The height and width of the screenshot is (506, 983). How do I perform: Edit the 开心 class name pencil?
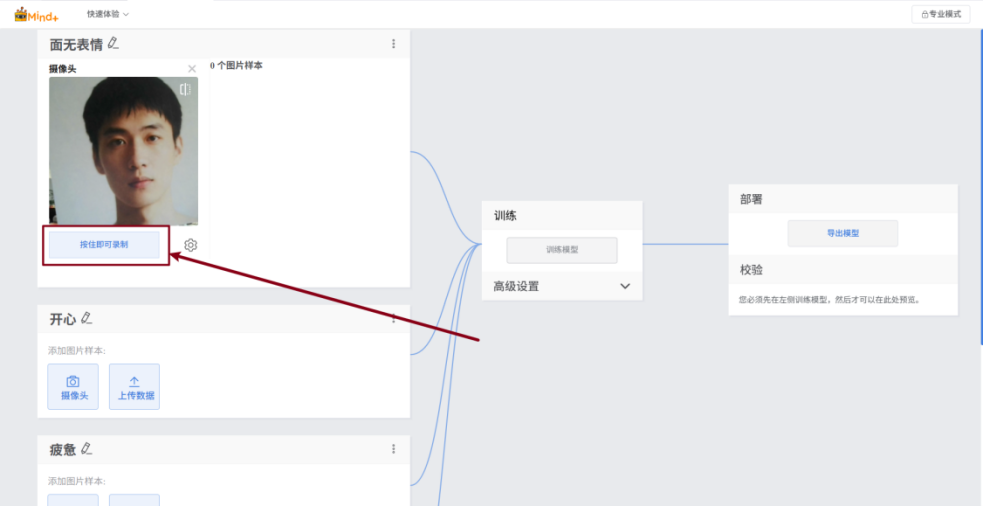pyautogui.click(x=87, y=318)
